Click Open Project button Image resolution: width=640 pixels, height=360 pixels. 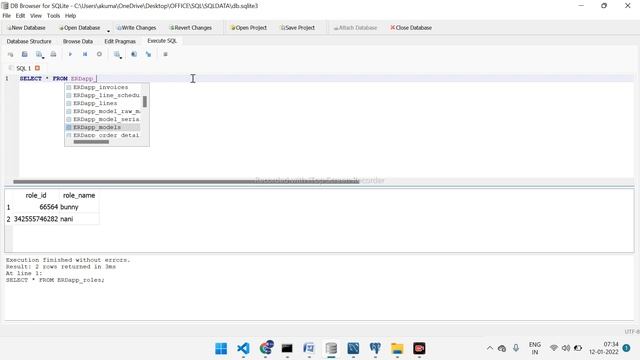click(249, 28)
